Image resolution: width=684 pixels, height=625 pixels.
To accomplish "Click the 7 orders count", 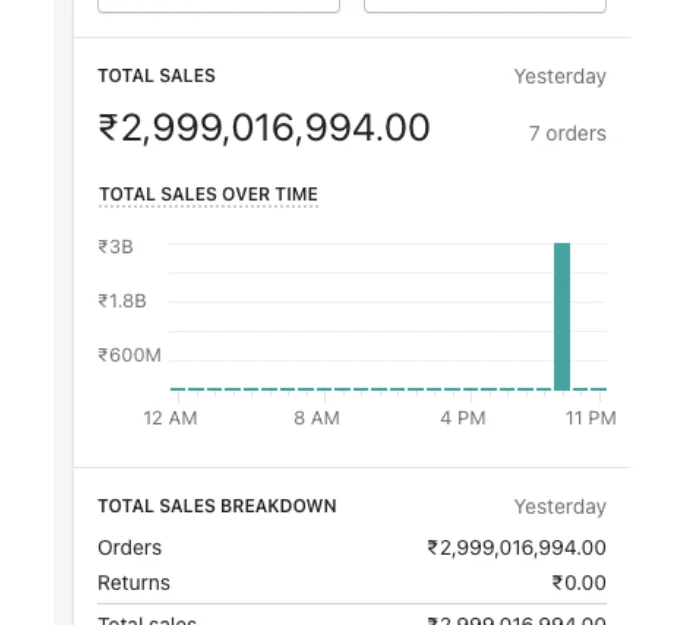I will click(x=567, y=133).
